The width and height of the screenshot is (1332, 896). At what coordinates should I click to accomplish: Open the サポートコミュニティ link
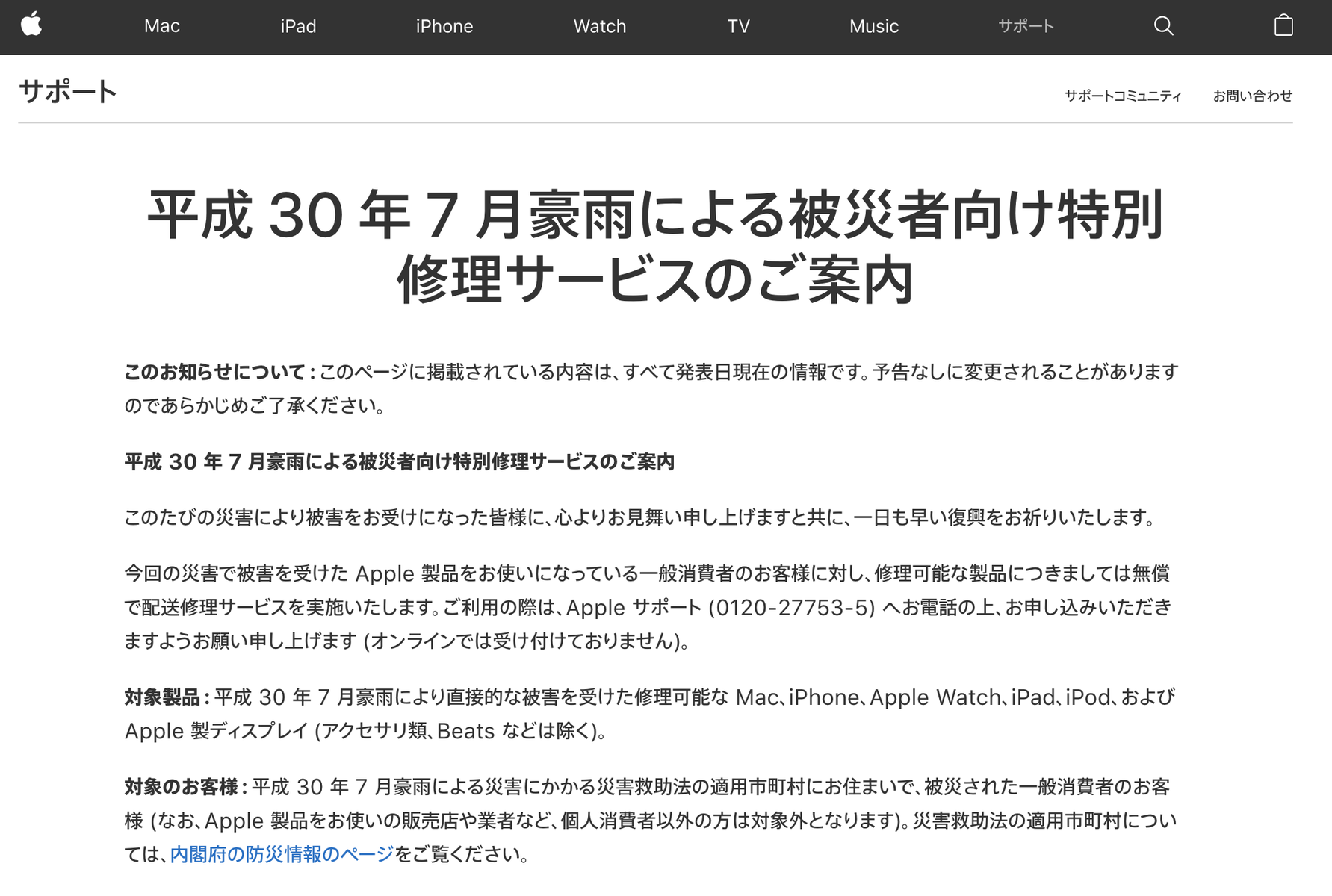pos(1123,96)
